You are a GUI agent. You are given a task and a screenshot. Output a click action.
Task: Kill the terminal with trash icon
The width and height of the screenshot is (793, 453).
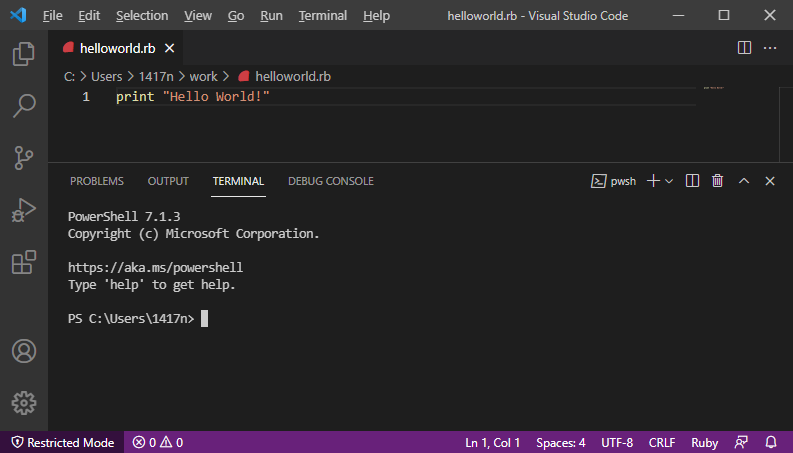tap(717, 181)
